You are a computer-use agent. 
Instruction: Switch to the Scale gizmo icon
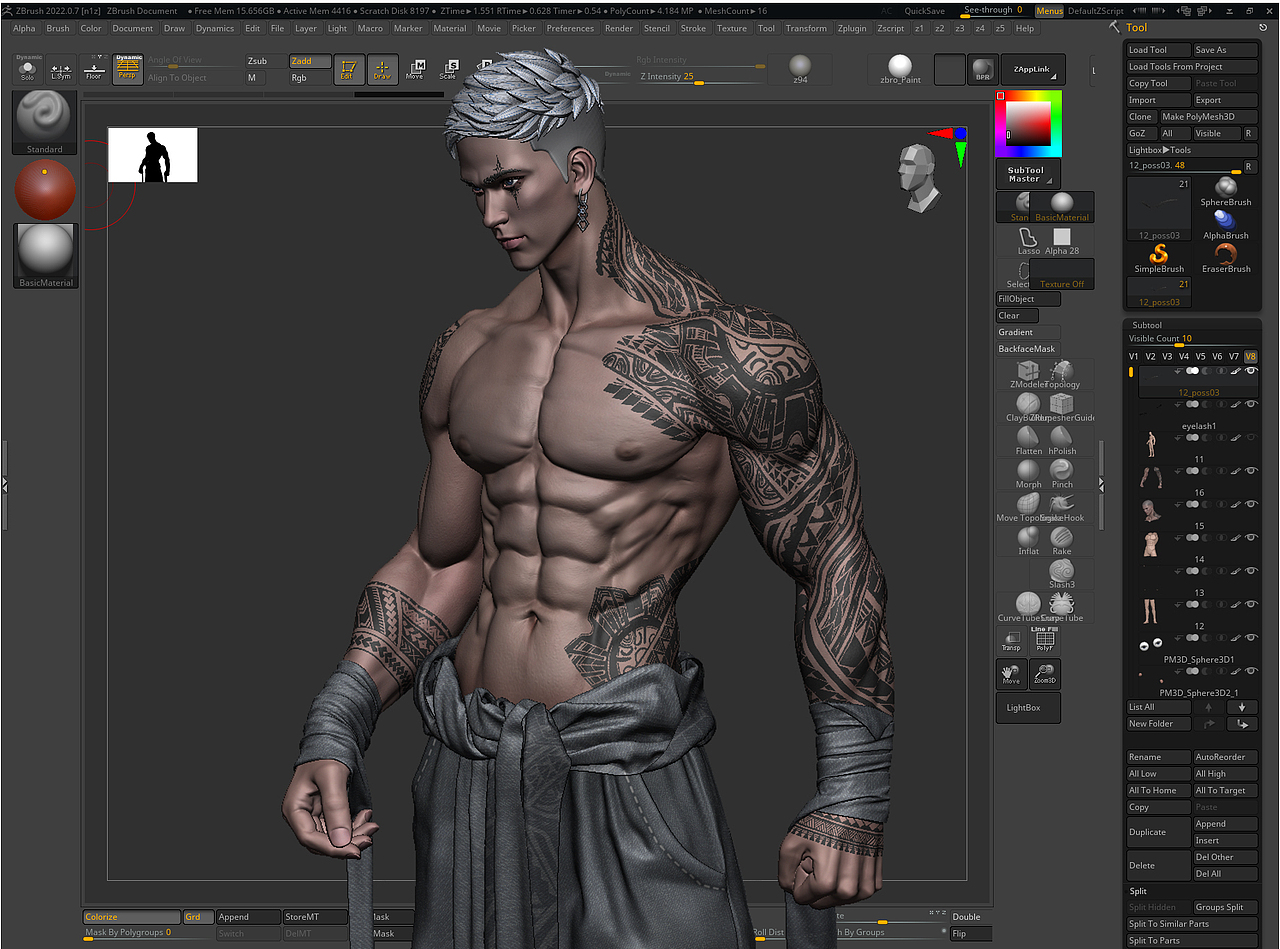click(448, 69)
